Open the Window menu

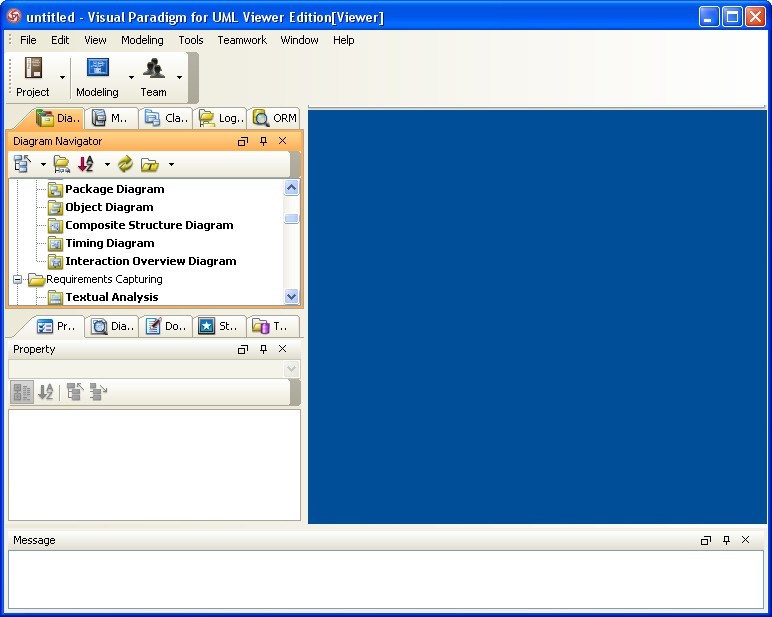[299, 40]
